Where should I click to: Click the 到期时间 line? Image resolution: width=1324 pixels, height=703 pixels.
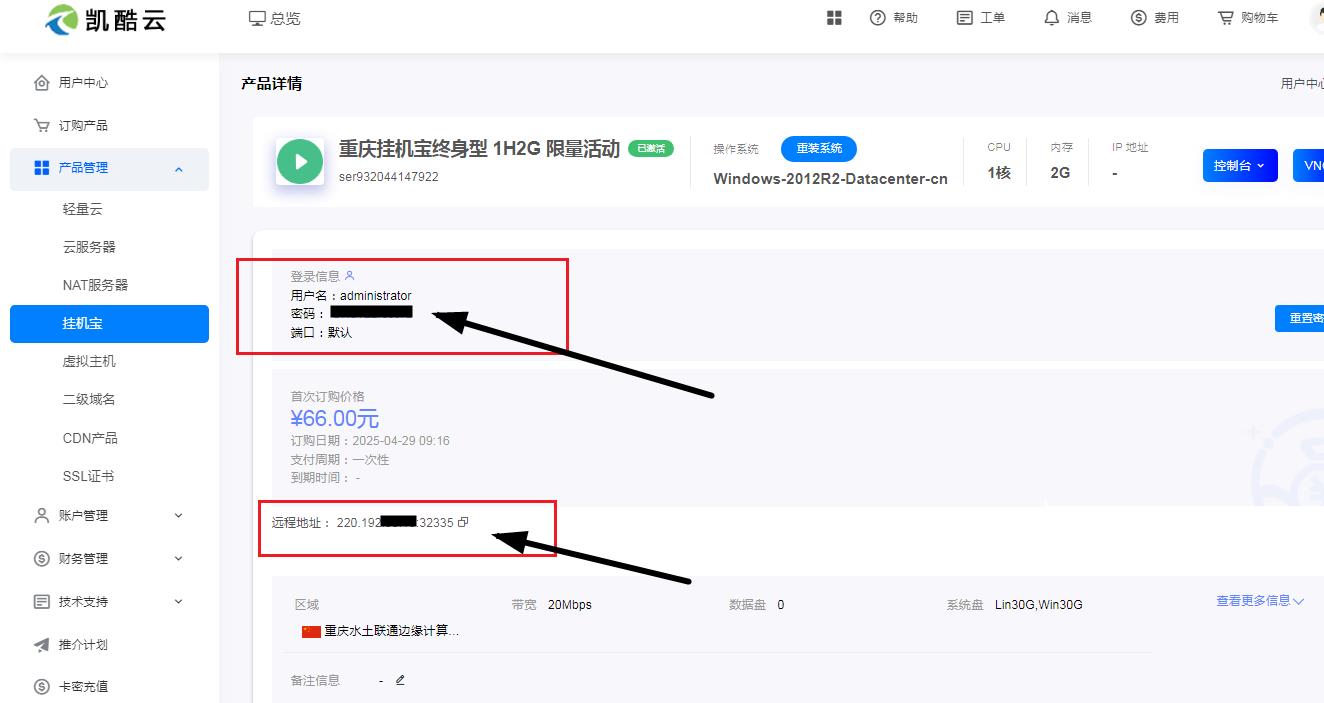tap(325, 478)
